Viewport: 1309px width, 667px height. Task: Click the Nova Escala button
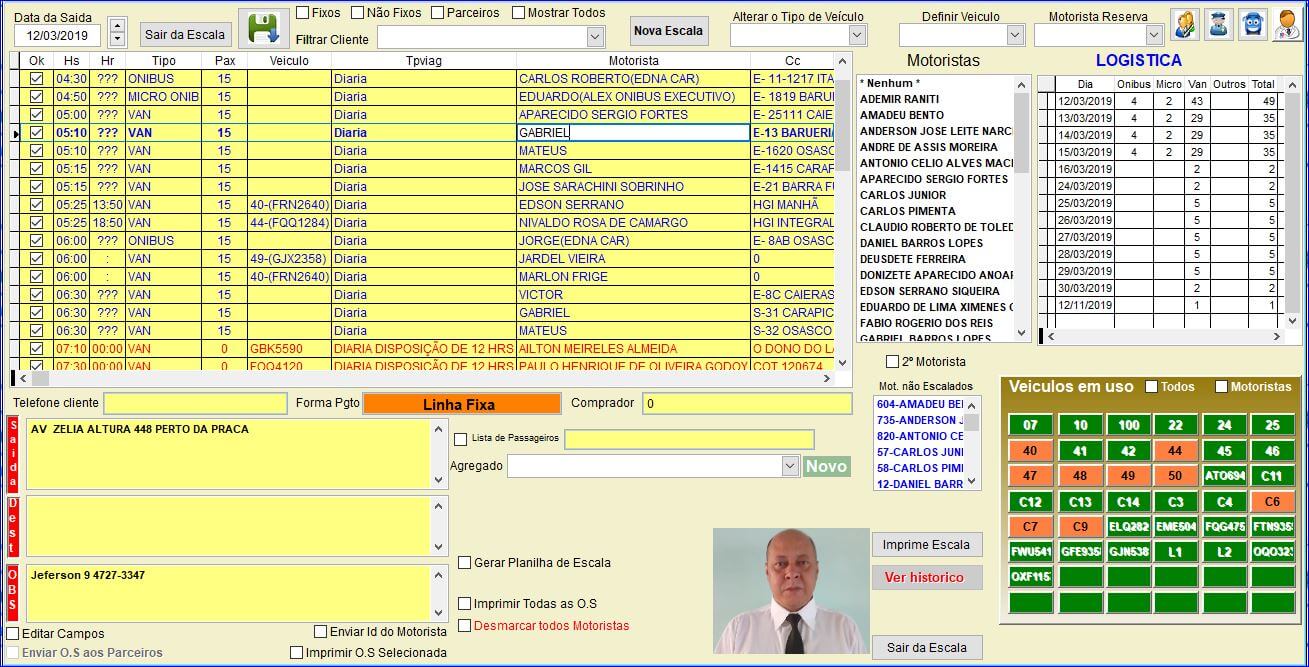point(669,31)
